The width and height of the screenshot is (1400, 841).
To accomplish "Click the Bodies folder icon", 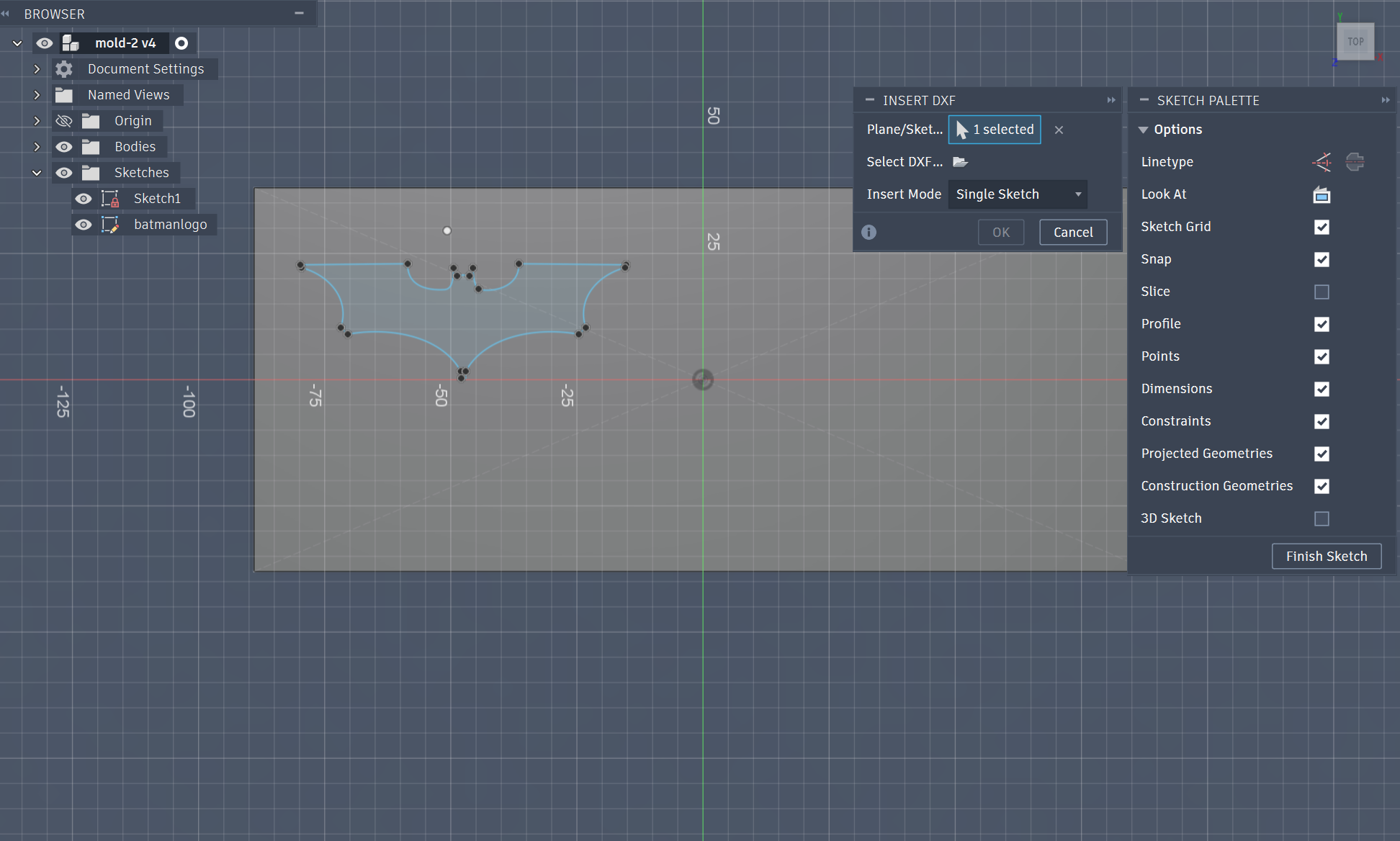I will coord(91,147).
